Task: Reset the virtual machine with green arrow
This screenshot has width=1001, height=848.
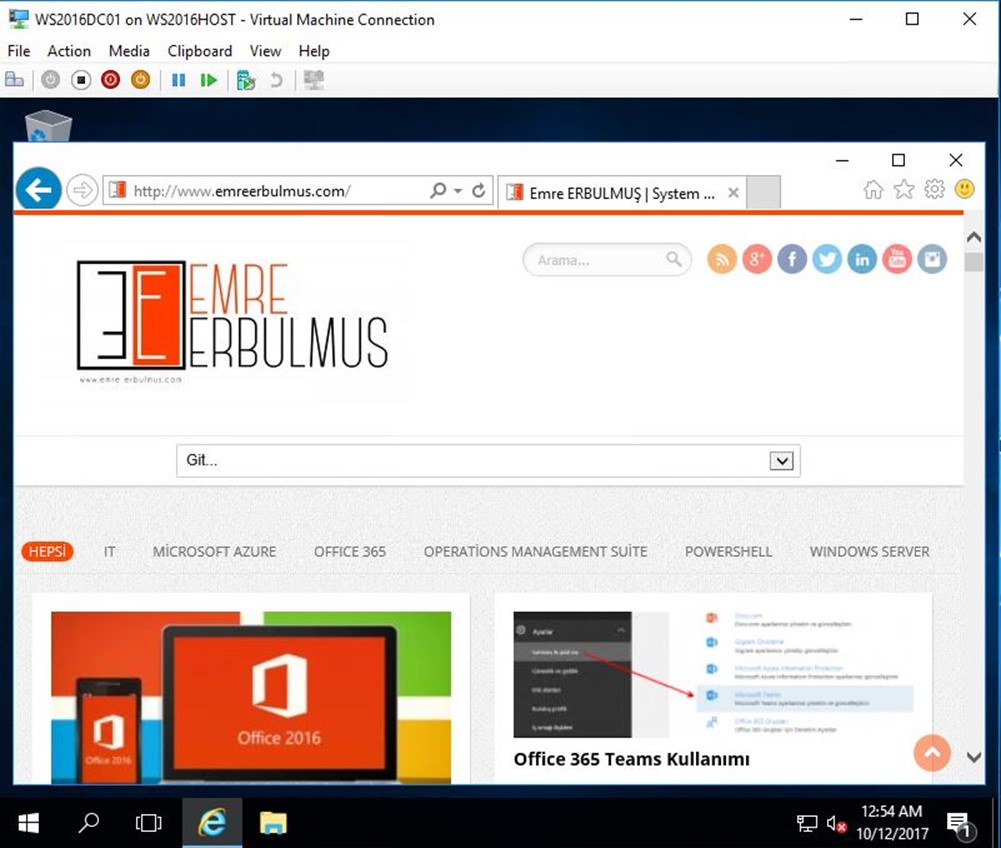Action: (x=209, y=80)
